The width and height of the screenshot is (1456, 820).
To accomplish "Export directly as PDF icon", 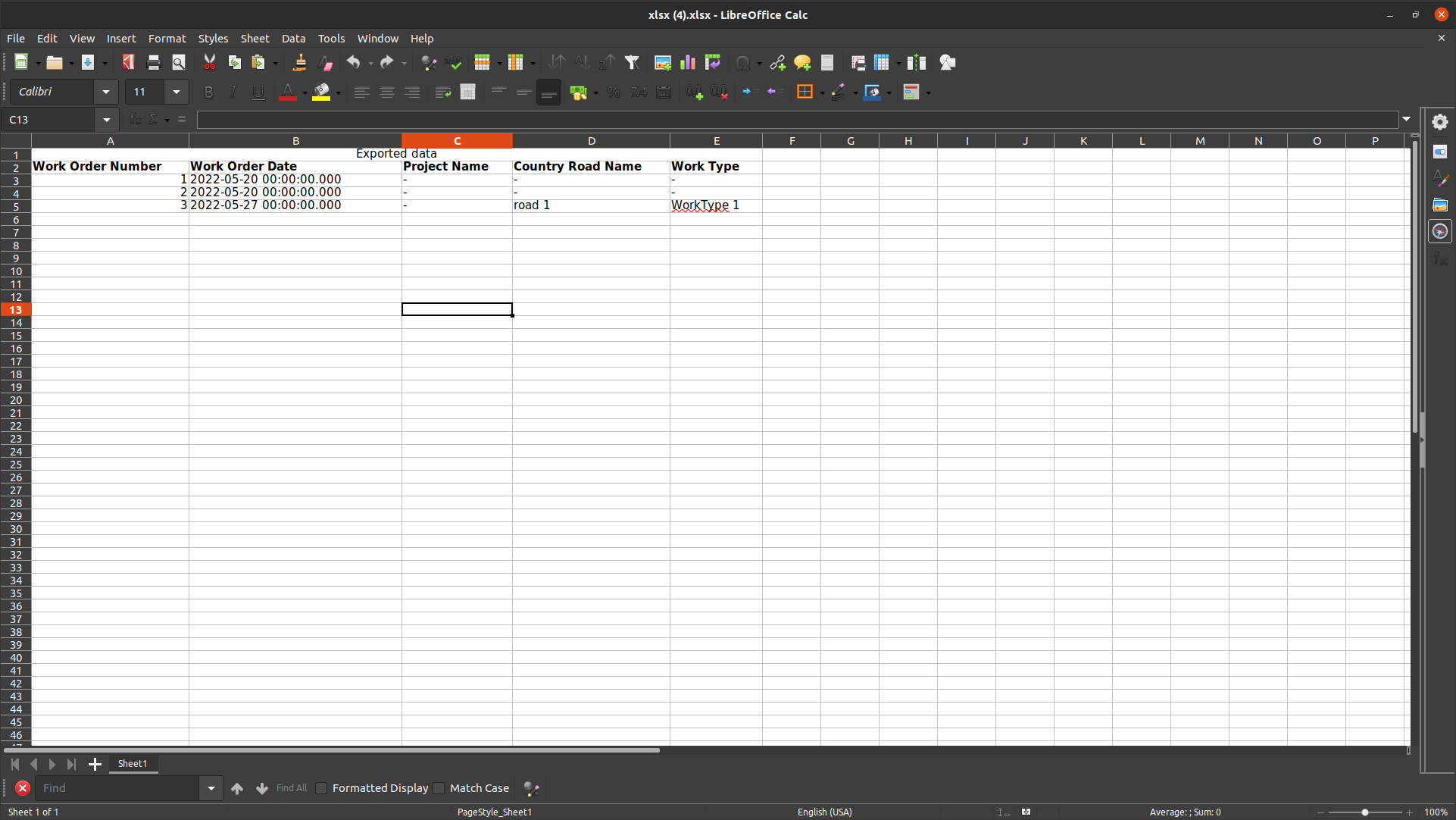I will [129, 63].
